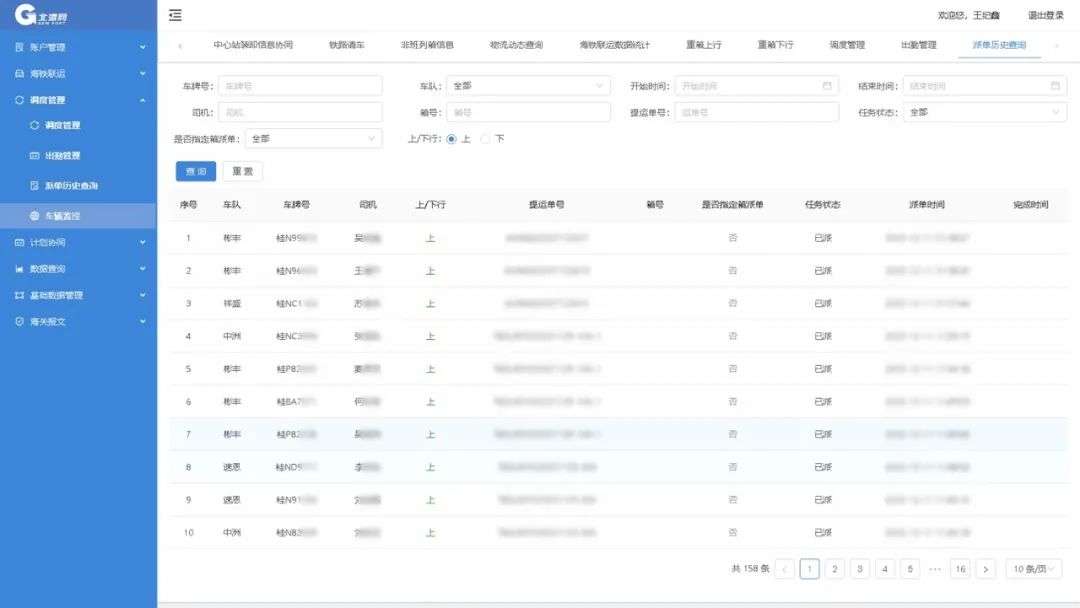Open calendar icon in 结束时间 field
1080x608 pixels.
(x=1055, y=86)
